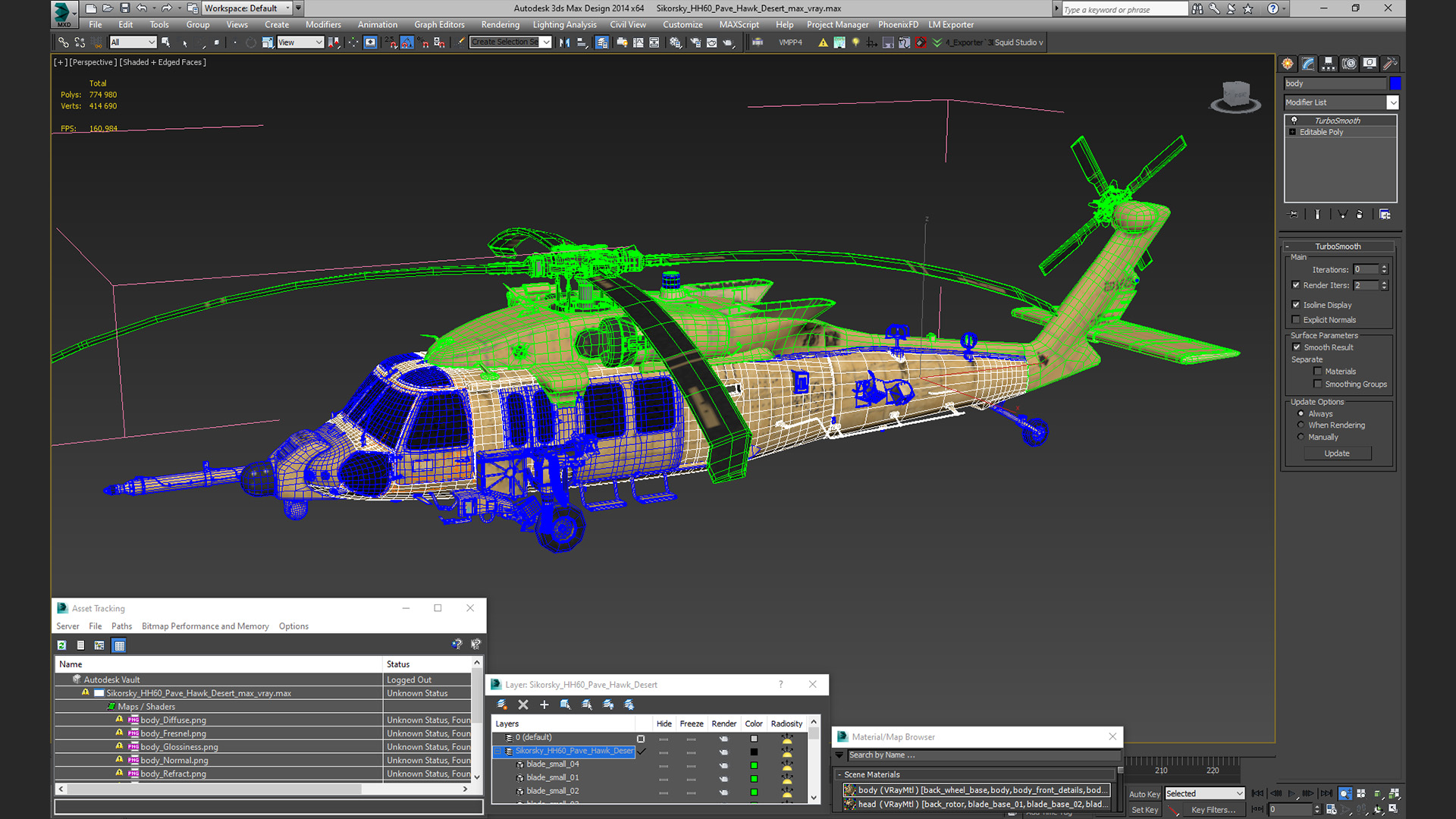Click the Open File folder icon

(108, 8)
